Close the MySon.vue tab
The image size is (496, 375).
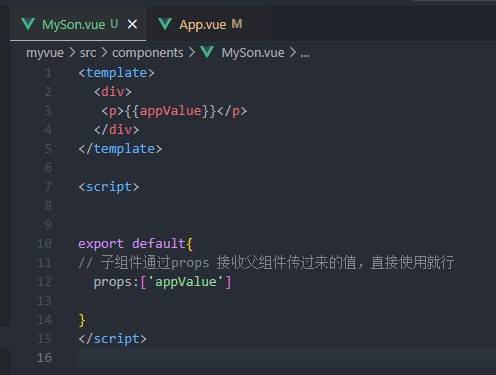tap(132, 24)
